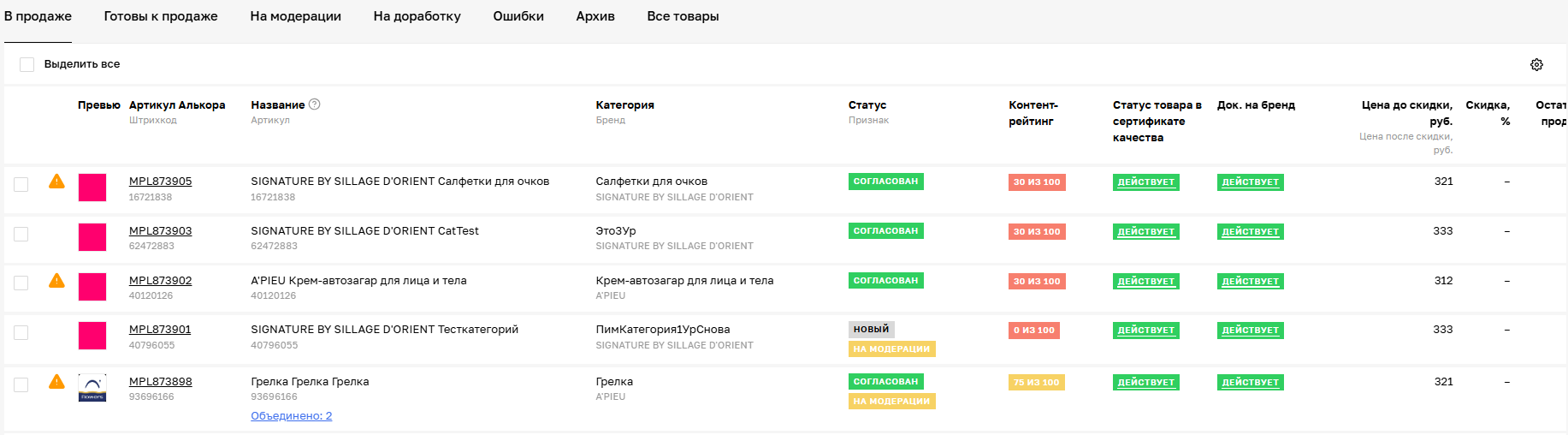Go to the На модерации tab
1568x435 pixels.
295,16
